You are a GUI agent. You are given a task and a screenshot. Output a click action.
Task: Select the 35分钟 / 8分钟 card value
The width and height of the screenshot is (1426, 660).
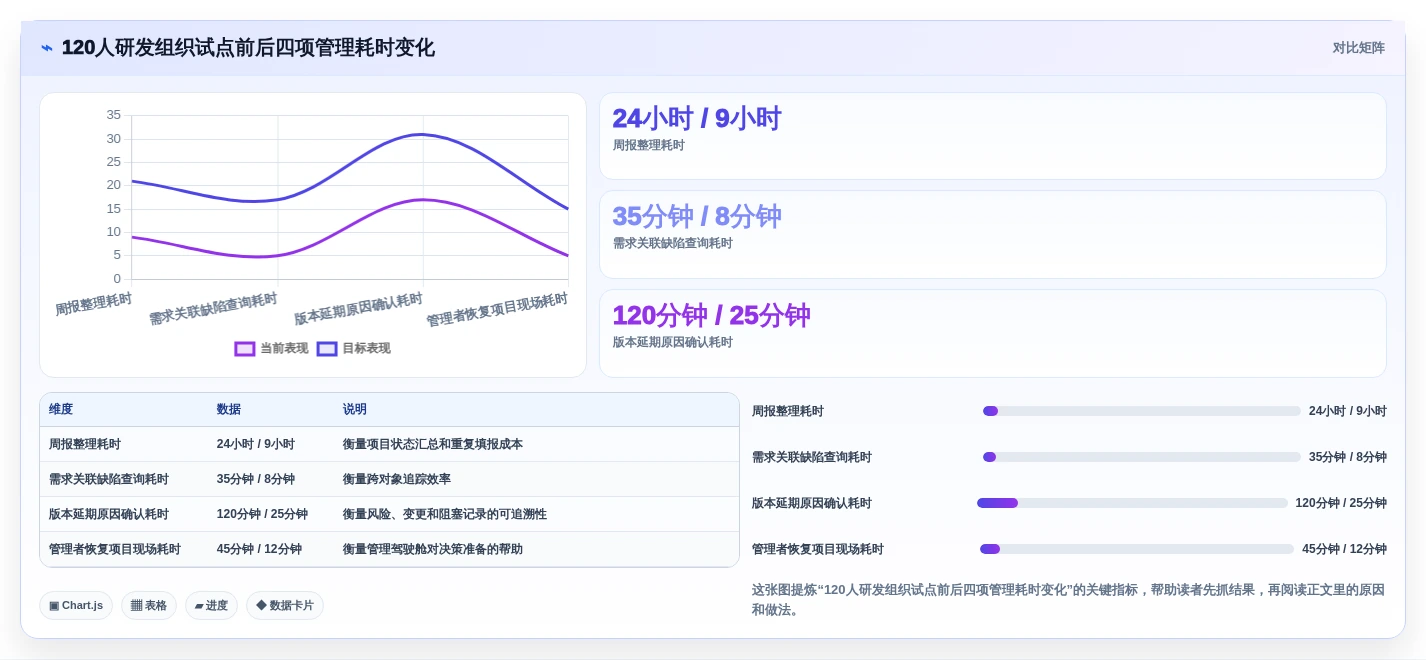(x=696, y=216)
